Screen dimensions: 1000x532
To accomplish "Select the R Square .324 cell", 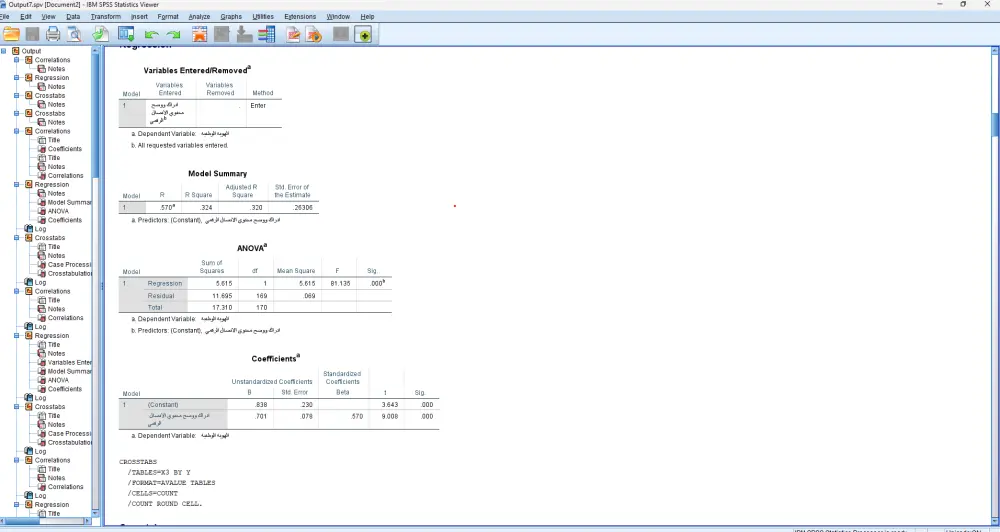I will [x=200, y=207].
